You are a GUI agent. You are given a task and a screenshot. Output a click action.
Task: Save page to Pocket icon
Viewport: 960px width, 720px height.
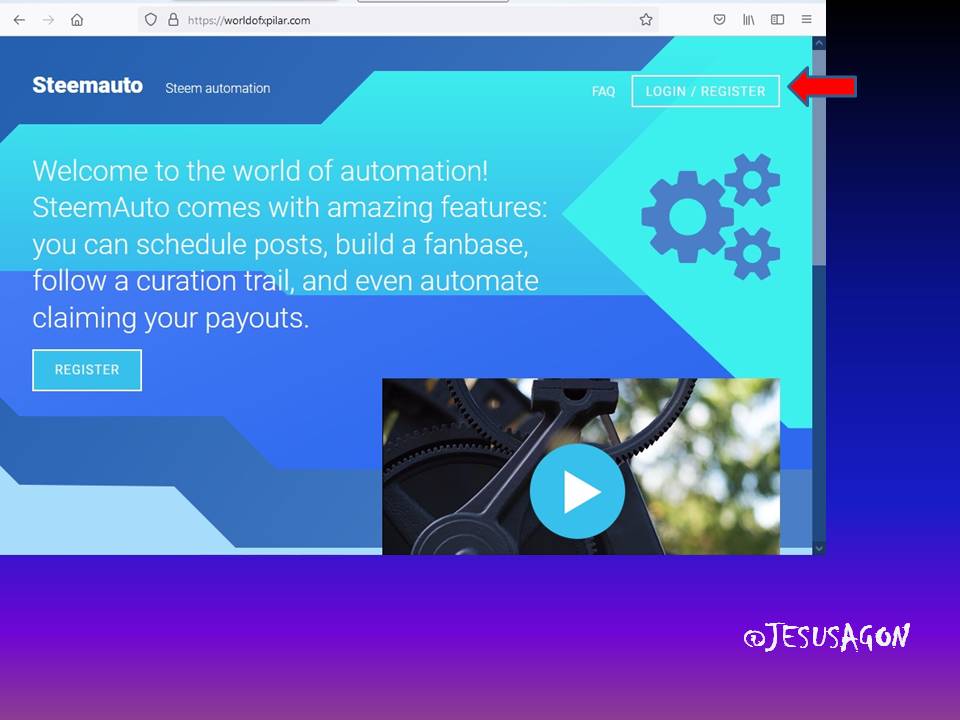pyautogui.click(x=719, y=20)
